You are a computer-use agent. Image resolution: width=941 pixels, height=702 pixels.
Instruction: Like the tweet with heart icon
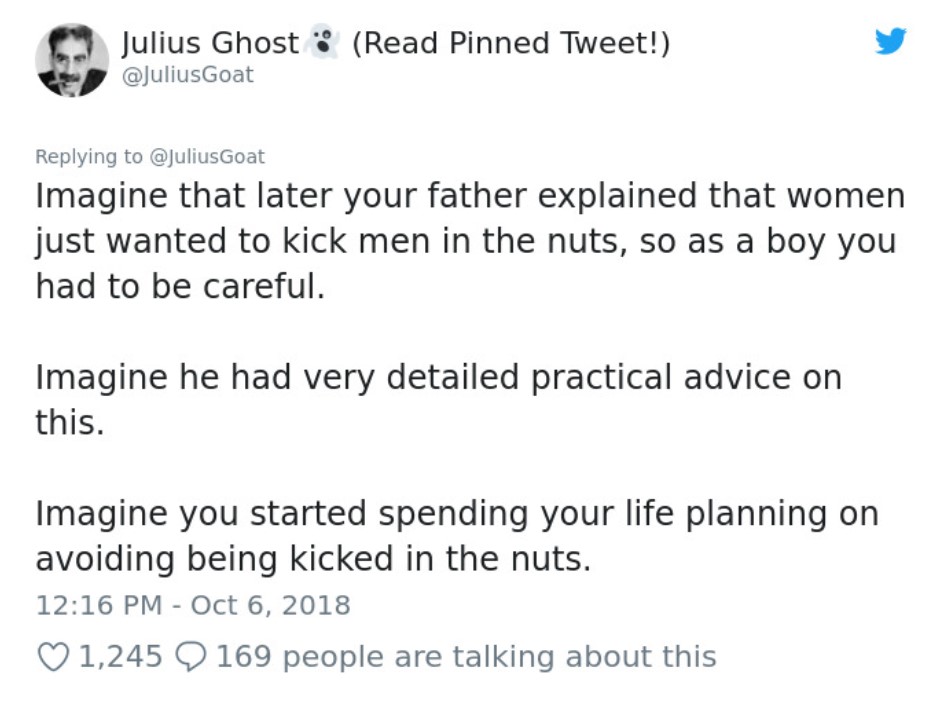pos(53,656)
